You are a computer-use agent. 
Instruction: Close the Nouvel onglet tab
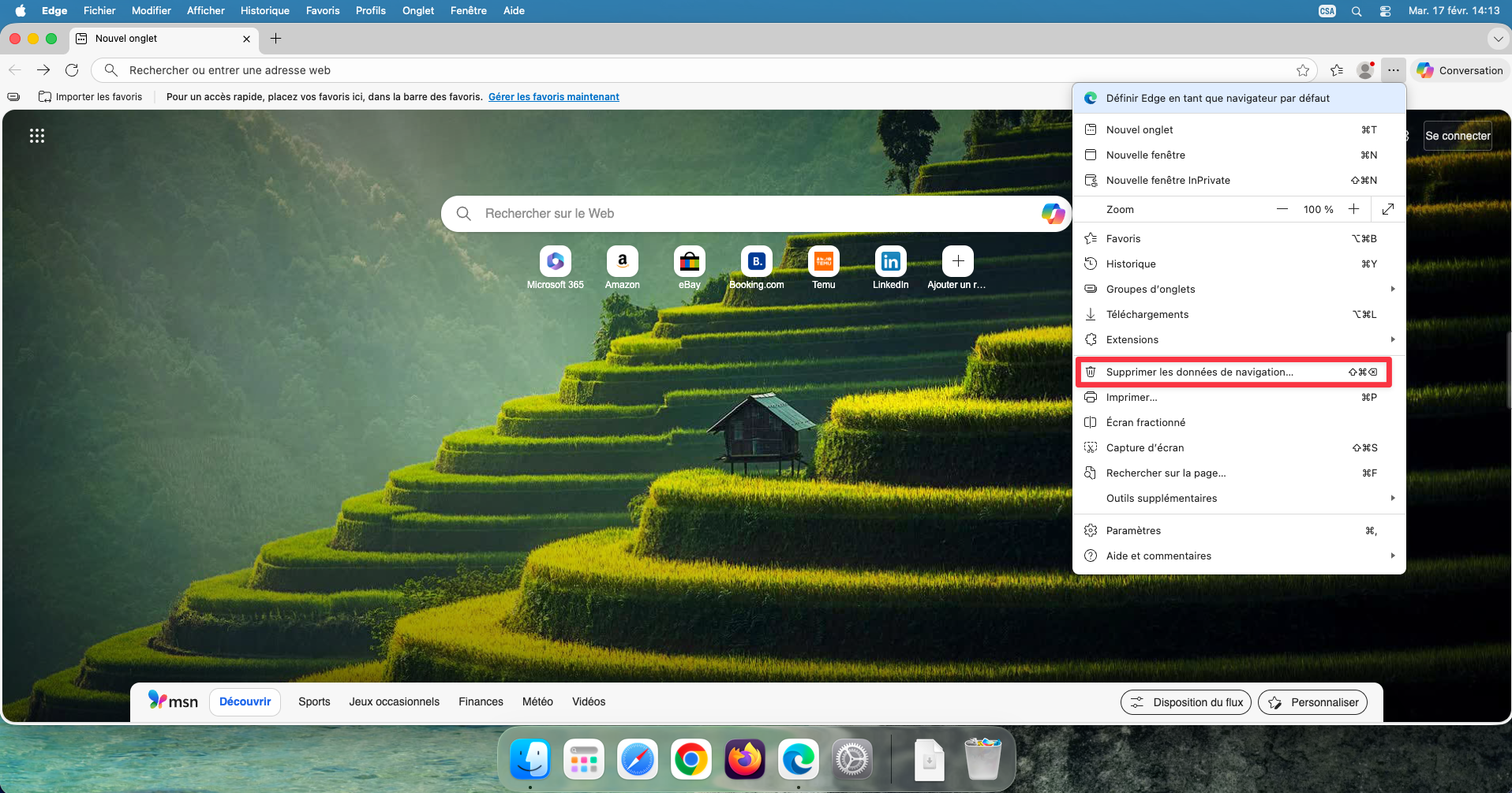[x=246, y=39]
